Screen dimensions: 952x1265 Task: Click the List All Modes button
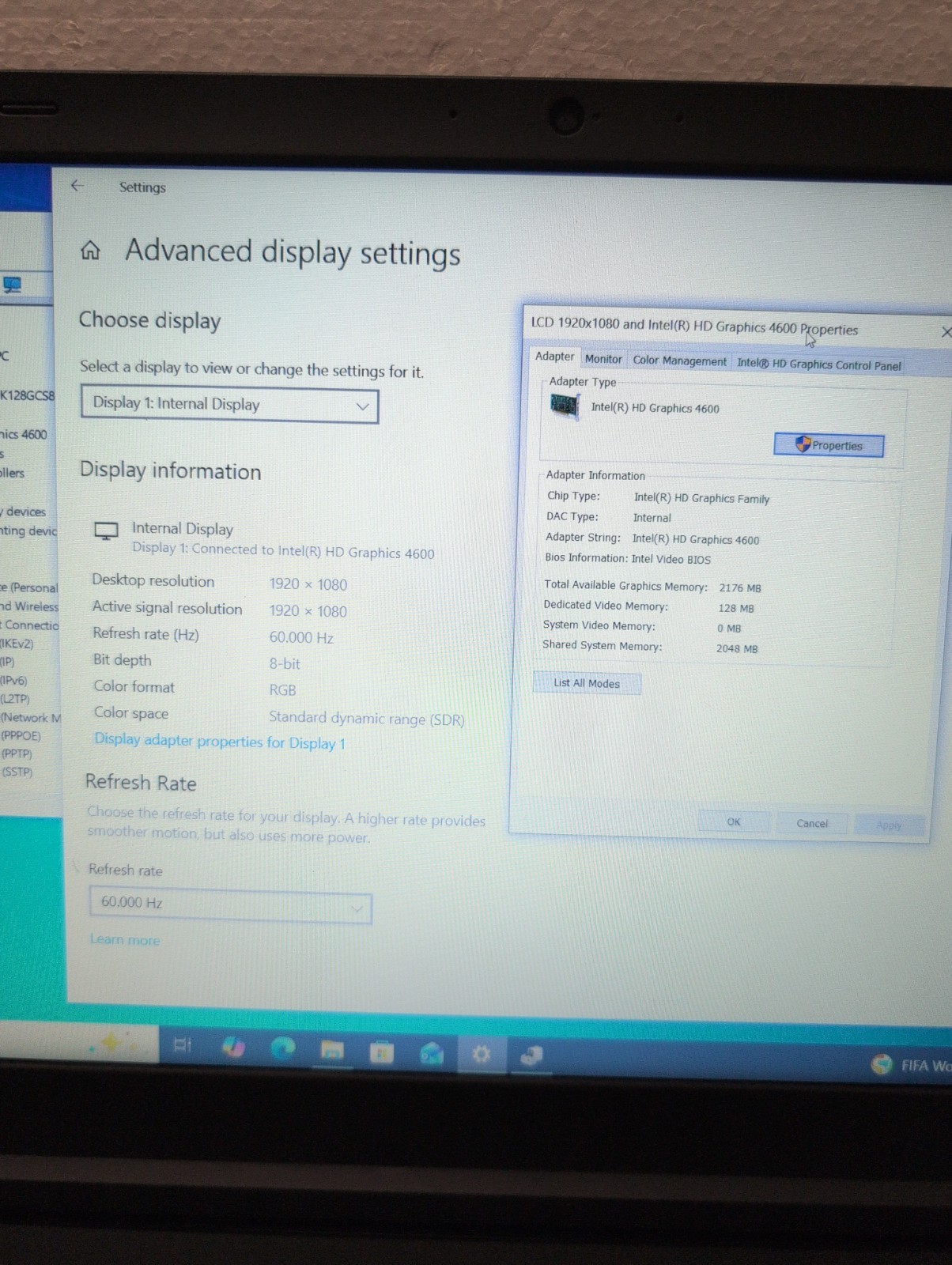tap(587, 683)
